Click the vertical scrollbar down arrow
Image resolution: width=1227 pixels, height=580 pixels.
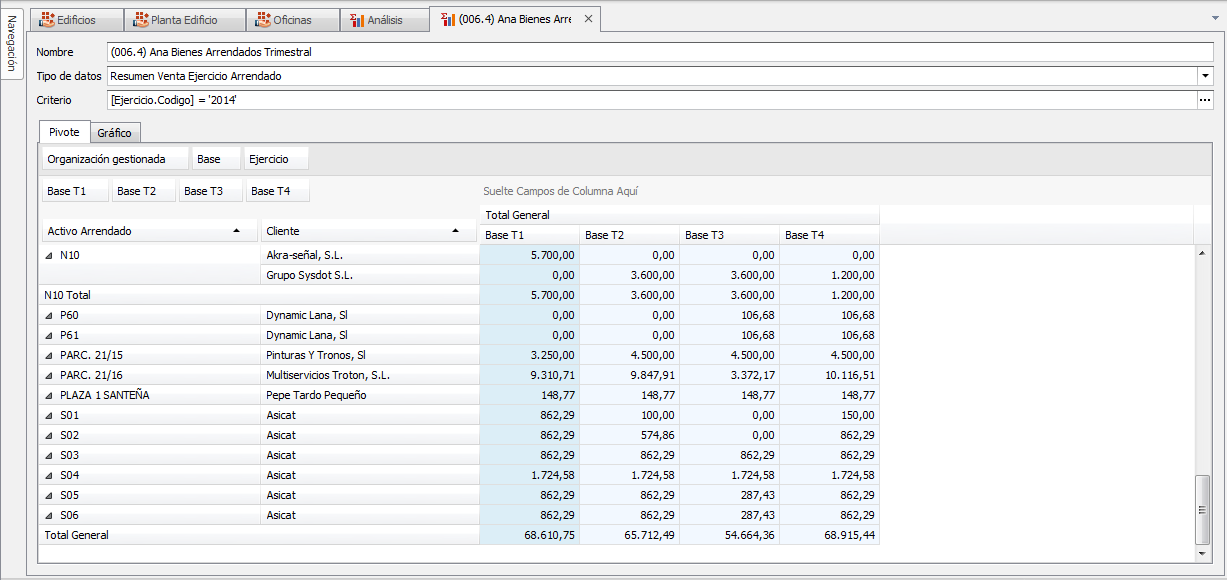click(x=1203, y=552)
